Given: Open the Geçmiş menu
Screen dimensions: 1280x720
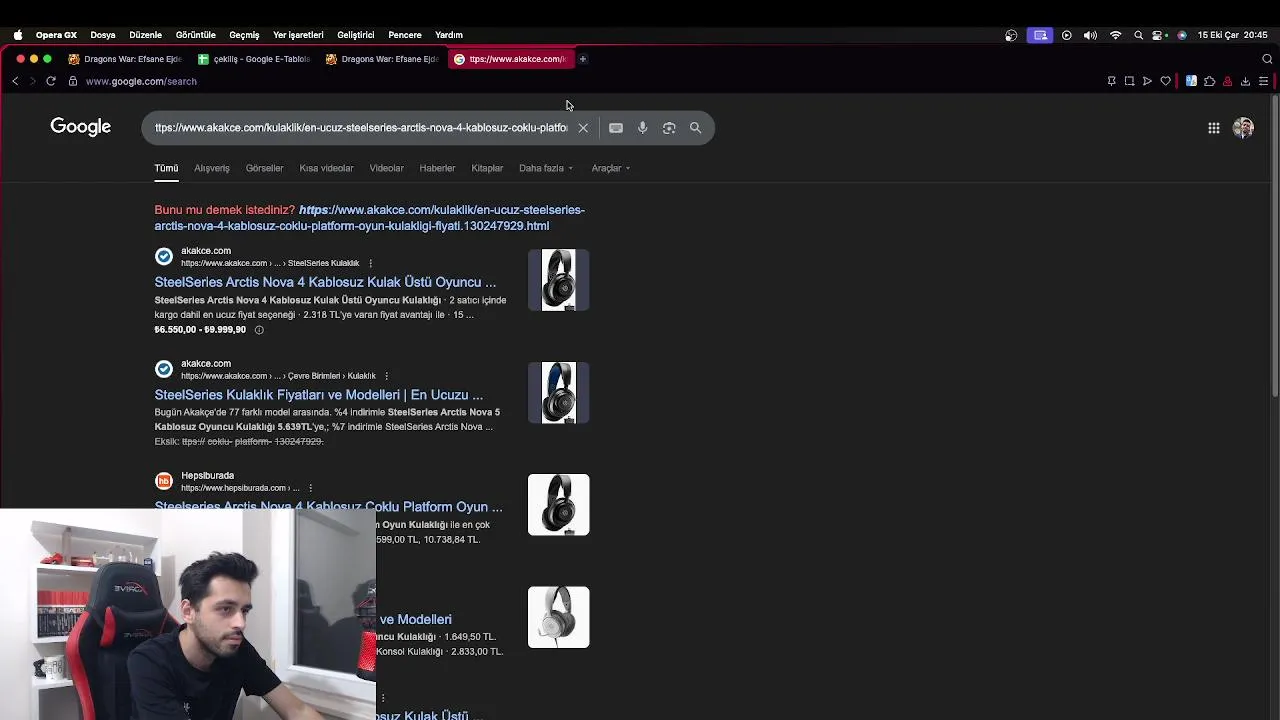Looking at the screenshot, I should 244,35.
